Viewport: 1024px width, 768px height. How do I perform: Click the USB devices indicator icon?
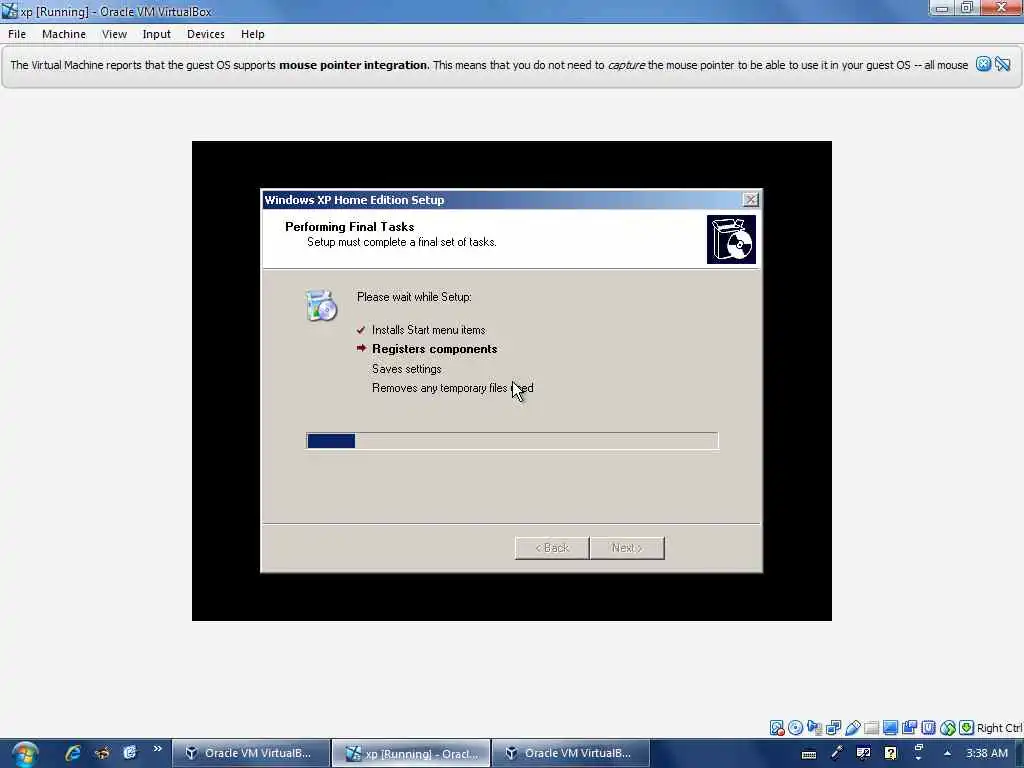[852, 728]
